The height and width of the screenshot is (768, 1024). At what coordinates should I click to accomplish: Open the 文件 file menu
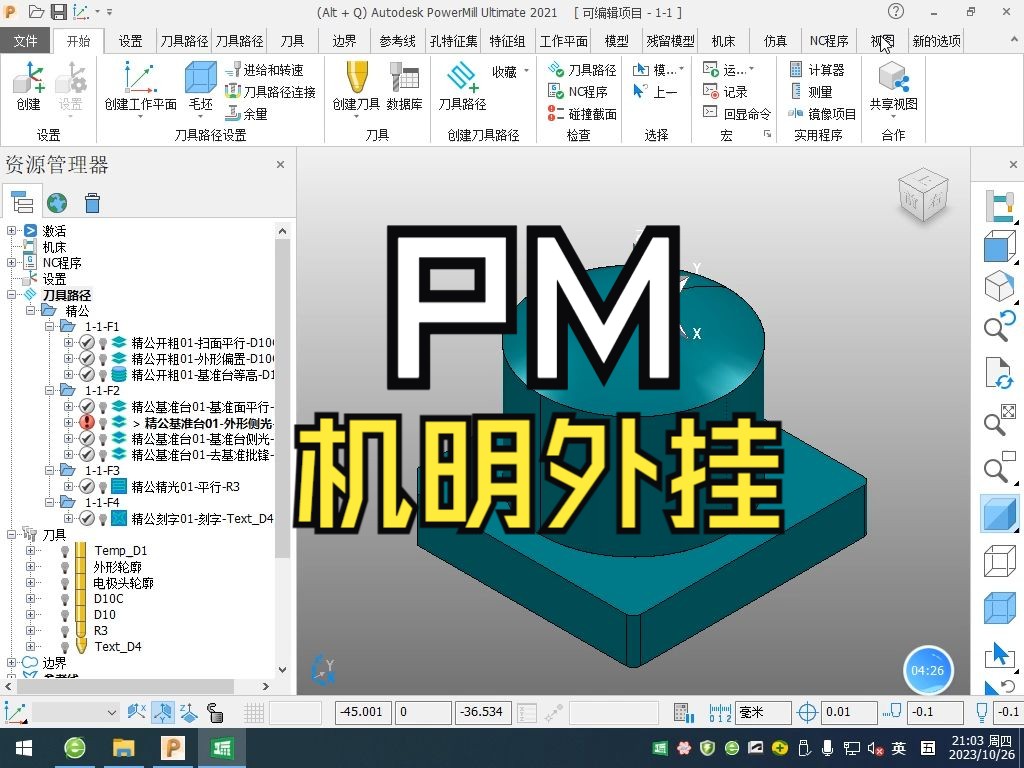(25, 41)
